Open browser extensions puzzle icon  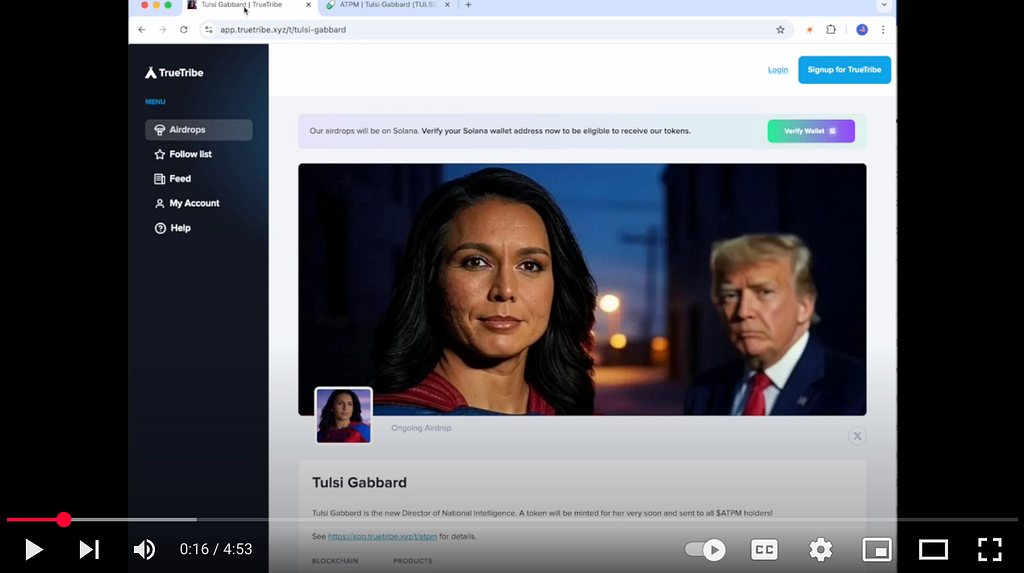pos(831,29)
